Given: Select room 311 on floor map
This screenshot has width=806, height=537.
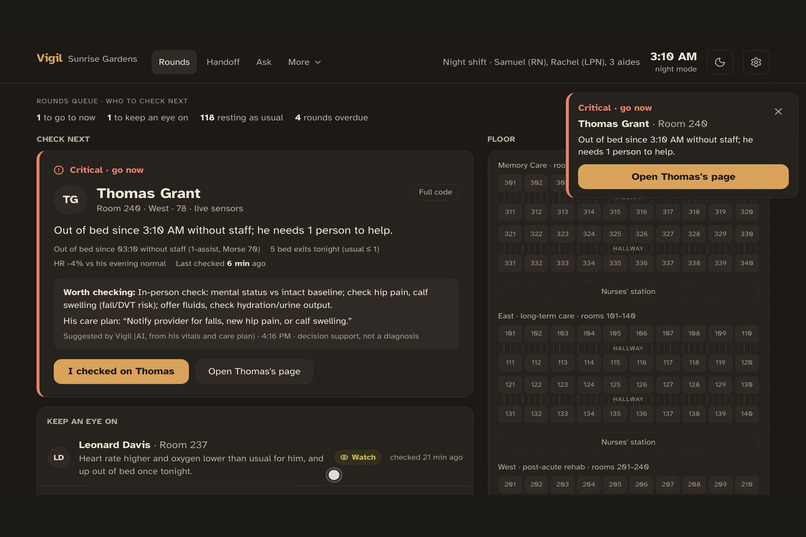Looking at the screenshot, I should click(x=510, y=212).
